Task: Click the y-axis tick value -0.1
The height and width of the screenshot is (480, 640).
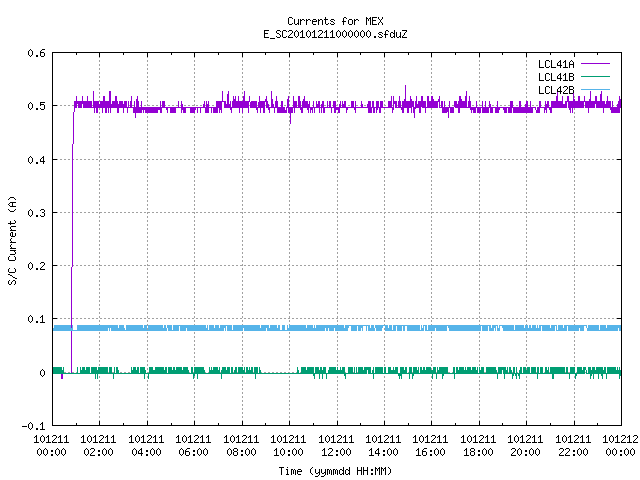Action: pyautogui.click(x=33, y=426)
